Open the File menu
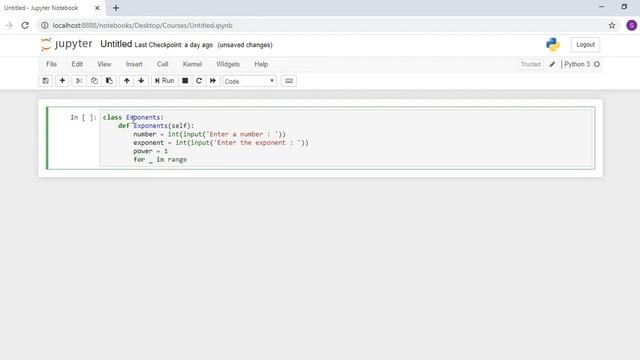 (51, 64)
